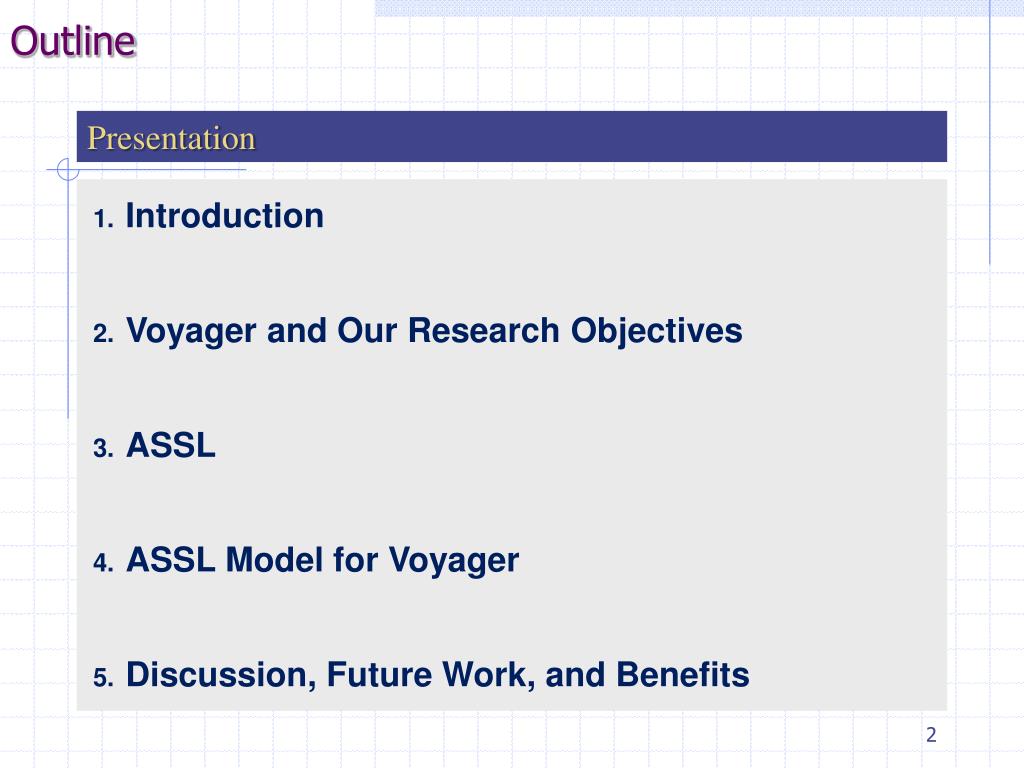Click the words Future Work in item five
This screenshot has width=1024, height=768.
tap(430, 675)
